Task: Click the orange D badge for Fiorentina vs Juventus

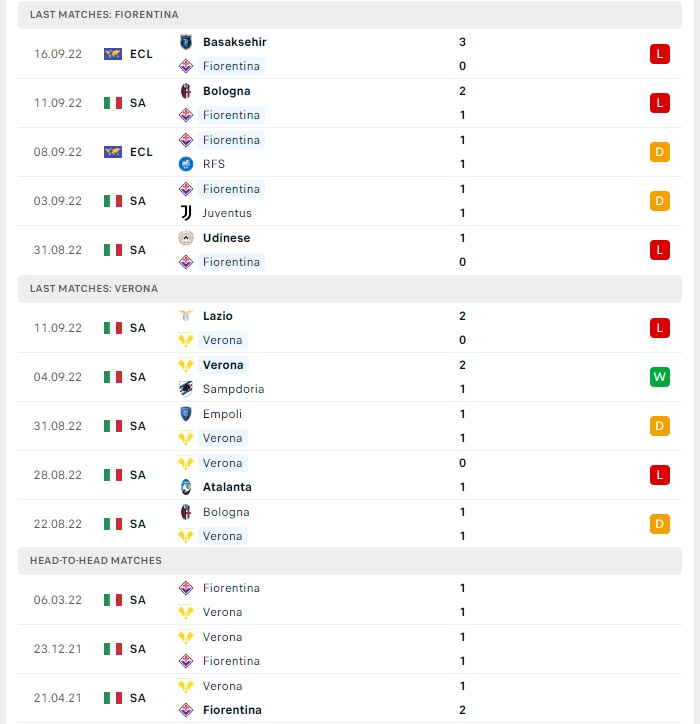Action: click(659, 201)
